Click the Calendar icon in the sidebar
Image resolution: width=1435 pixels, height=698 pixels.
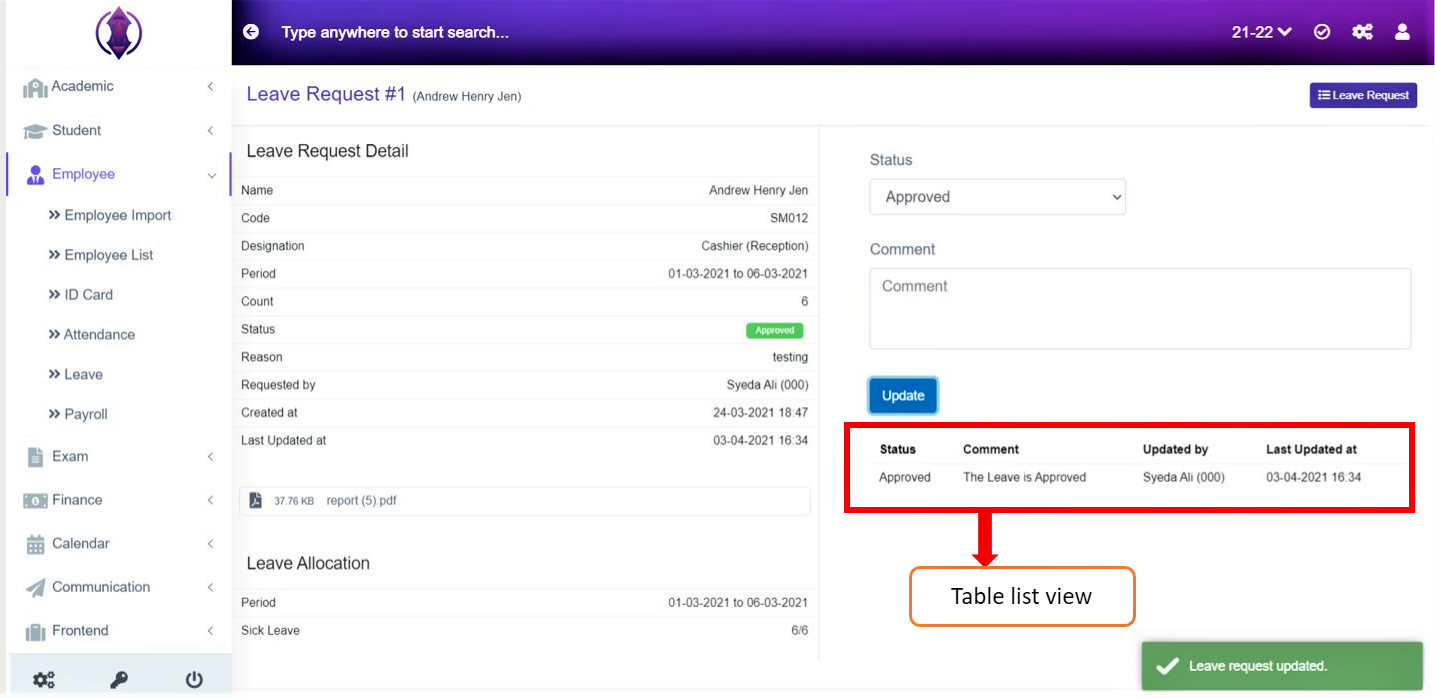[x=35, y=544]
